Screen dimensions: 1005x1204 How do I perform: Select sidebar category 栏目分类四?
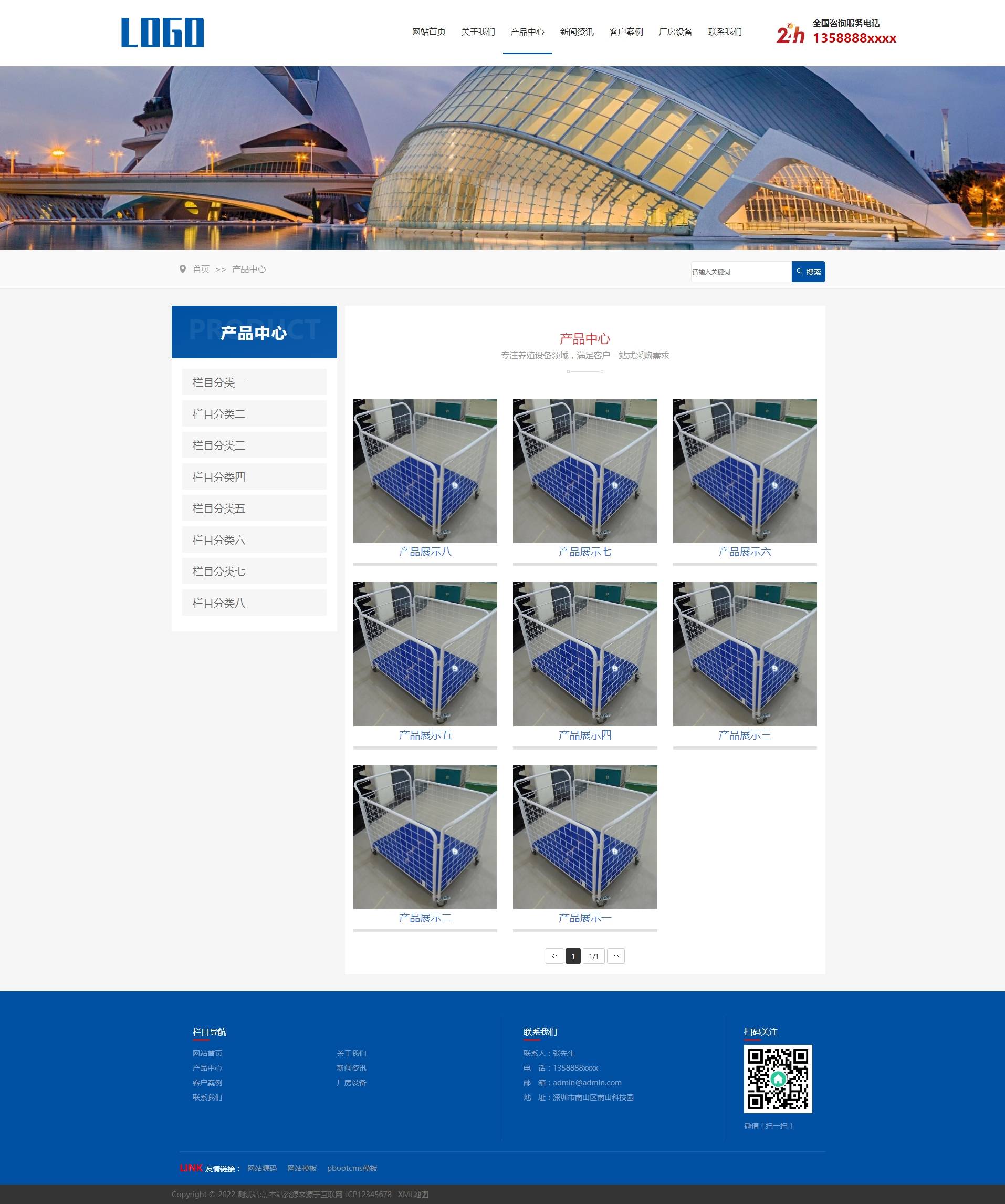click(254, 477)
